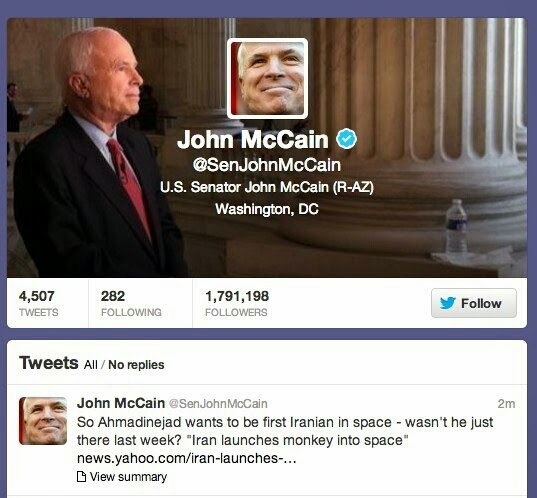Open the 282 Following list
537x498 pixels.
(131, 303)
